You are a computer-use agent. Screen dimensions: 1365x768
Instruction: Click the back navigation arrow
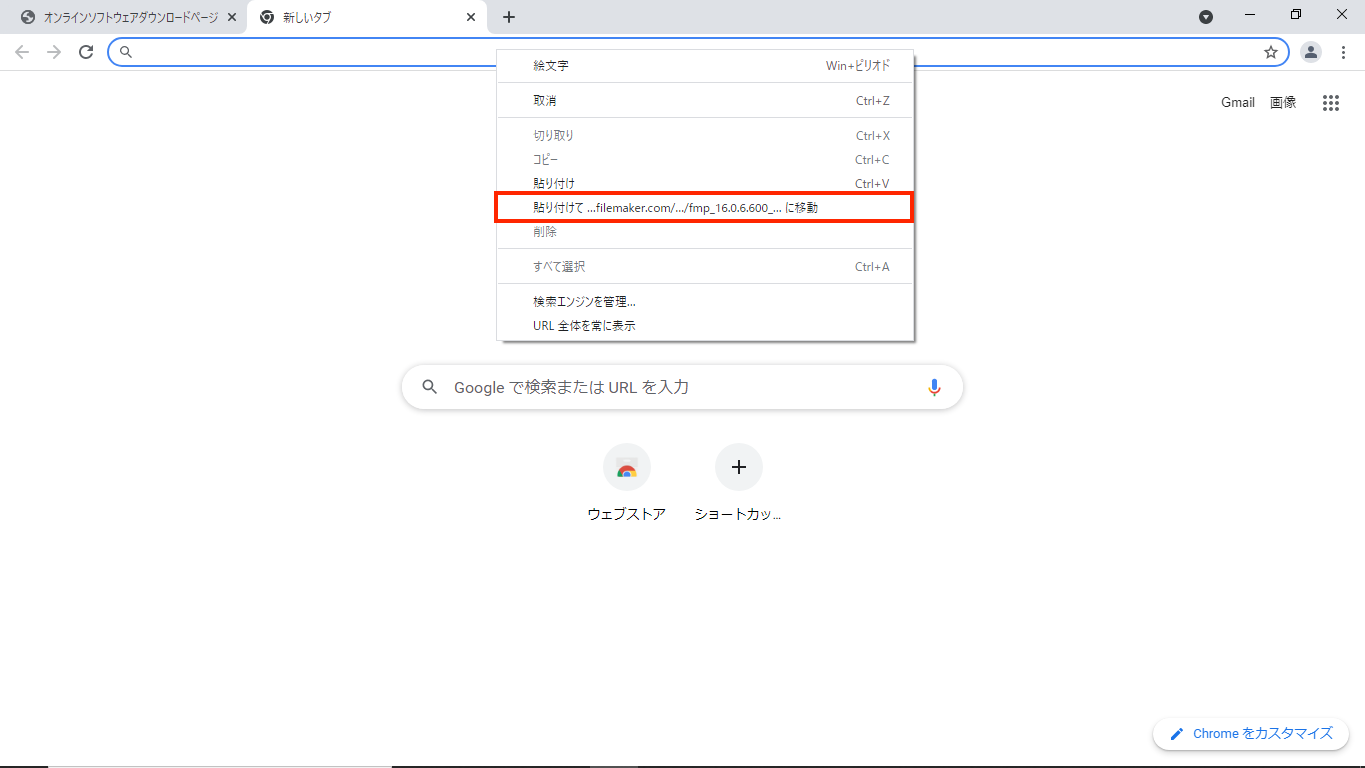[22, 52]
